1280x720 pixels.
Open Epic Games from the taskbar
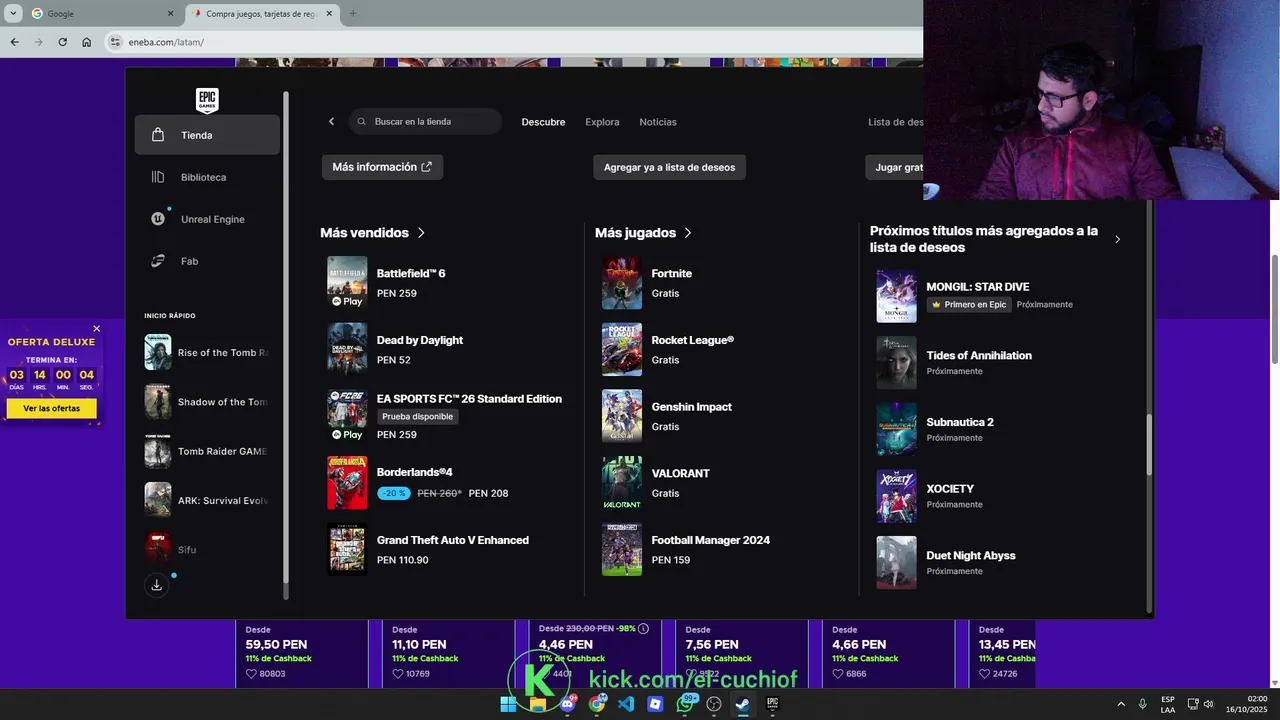click(772, 704)
